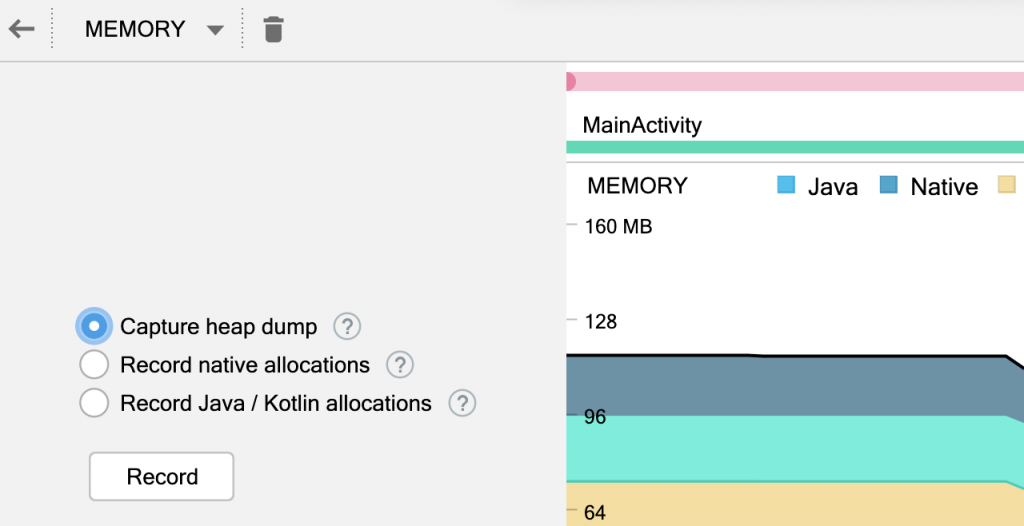Select Record Java / Kotlin allocations
1024x526 pixels.
(x=94, y=403)
